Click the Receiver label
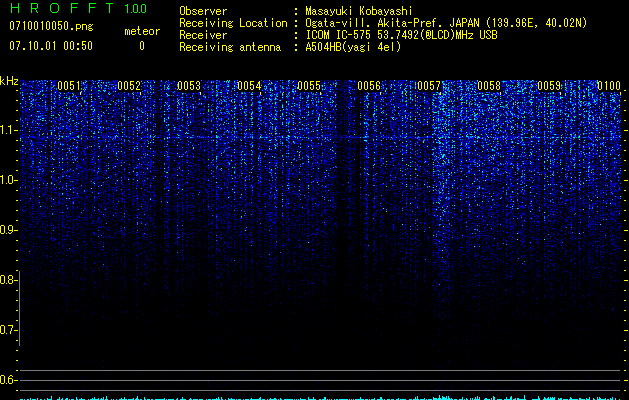 point(203,35)
